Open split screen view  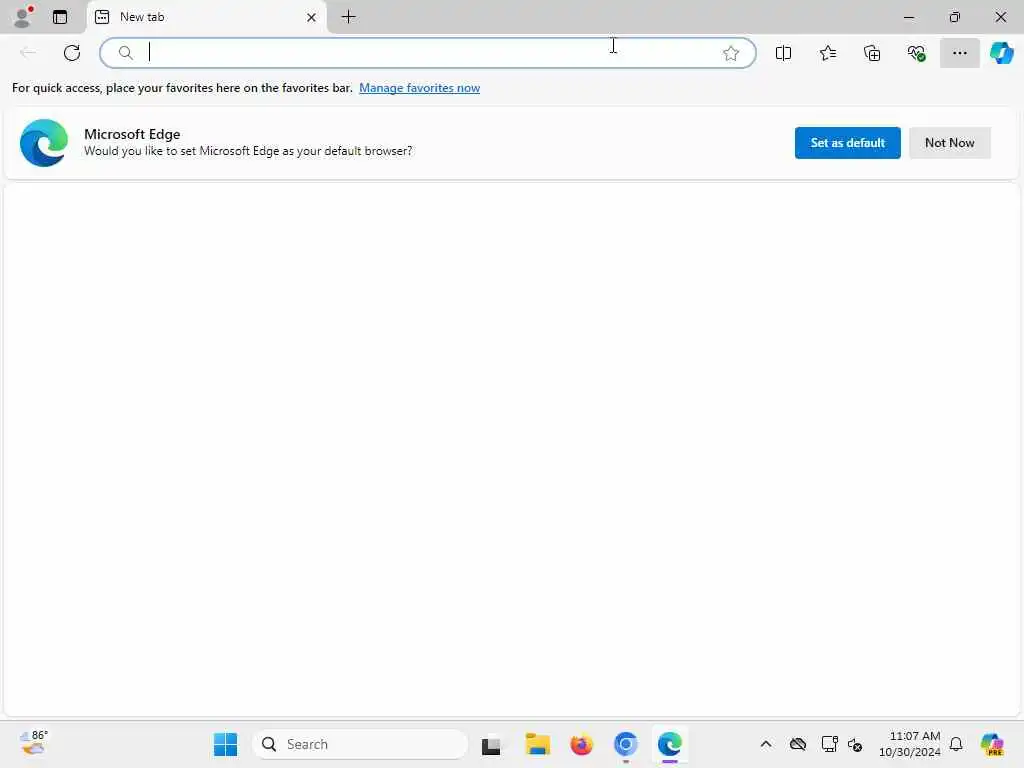[783, 53]
